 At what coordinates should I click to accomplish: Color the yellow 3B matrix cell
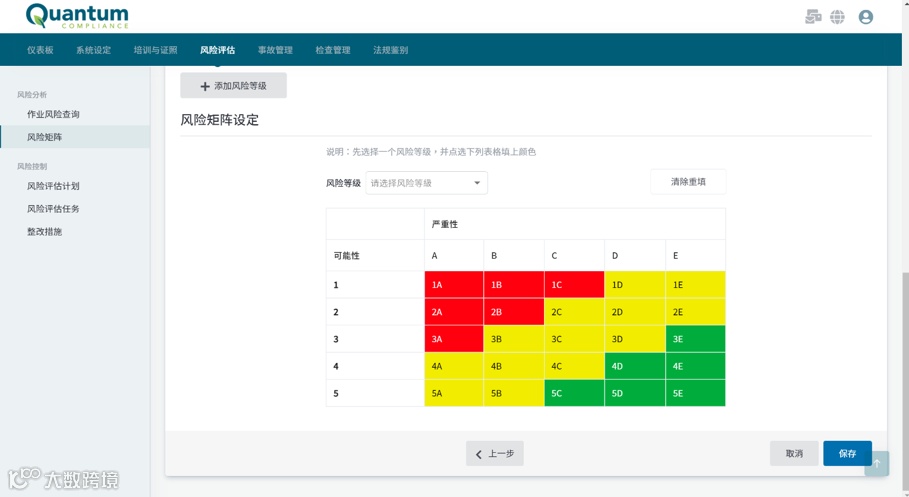[x=514, y=339]
